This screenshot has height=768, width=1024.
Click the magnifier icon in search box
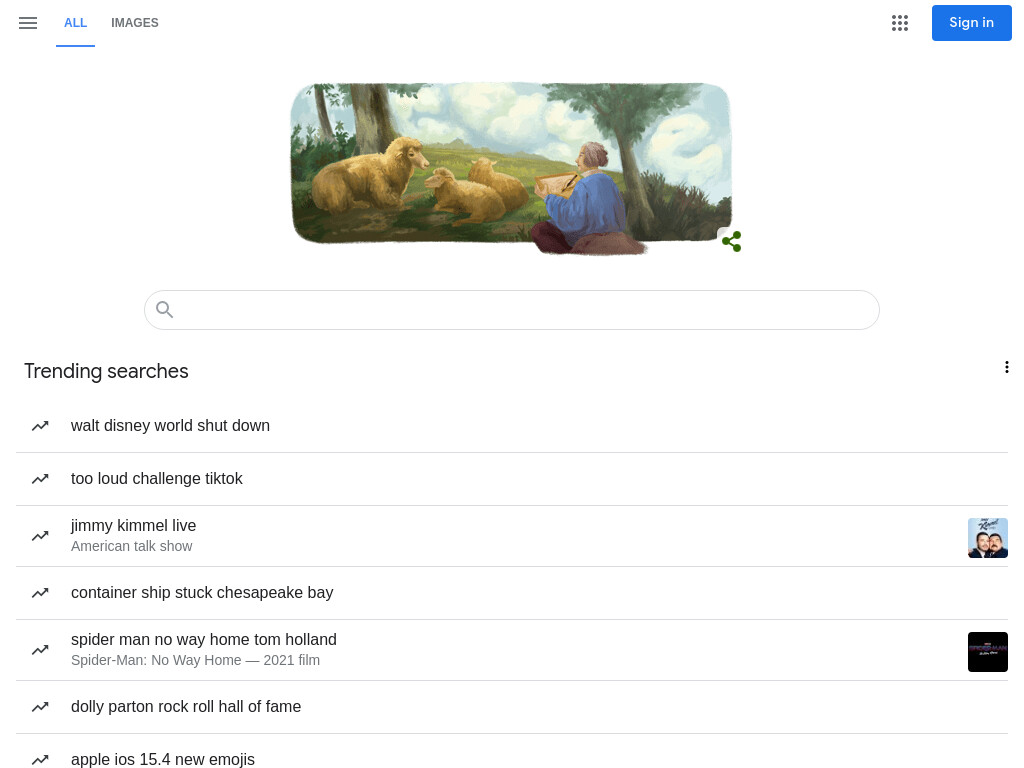(x=165, y=310)
